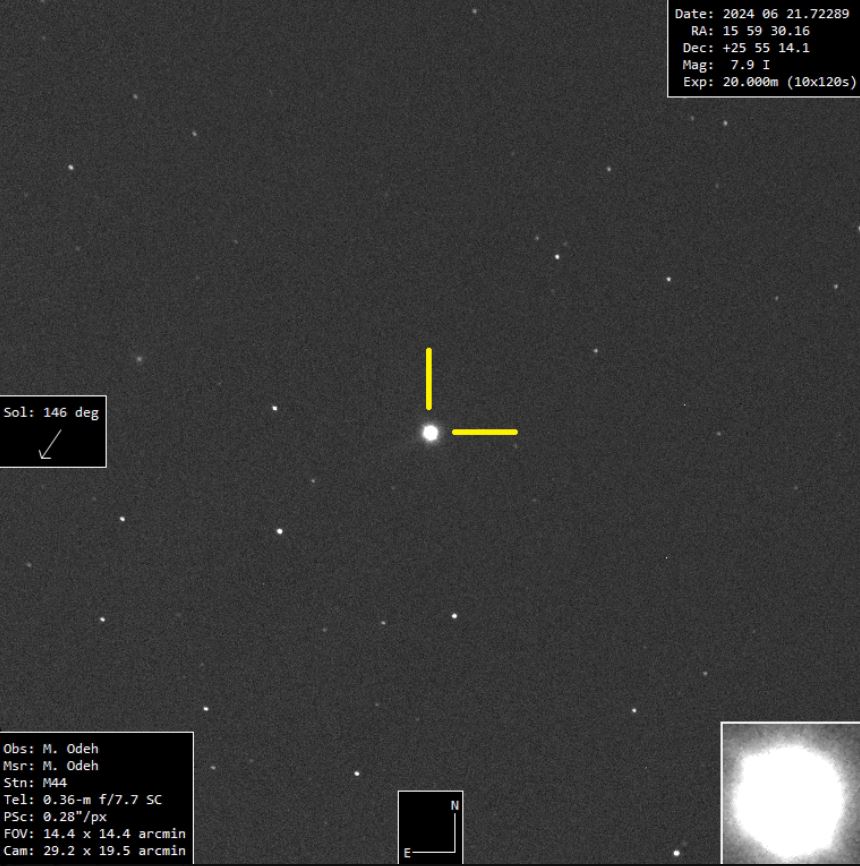Click the horizontal yellow marker line
The width and height of the screenshot is (860, 866).
point(485,432)
